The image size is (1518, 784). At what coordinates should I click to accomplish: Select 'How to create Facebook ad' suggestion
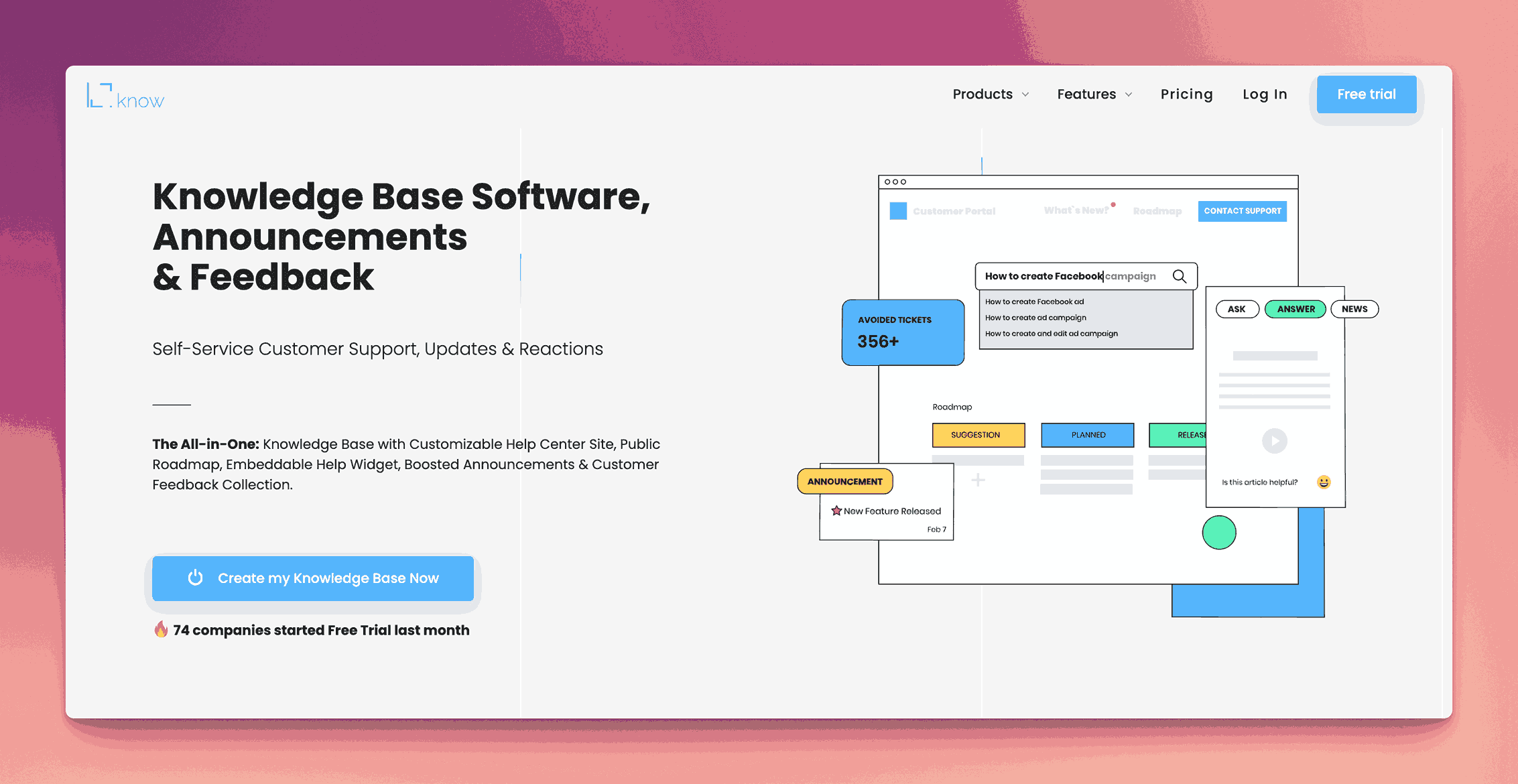(x=1034, y=302)
